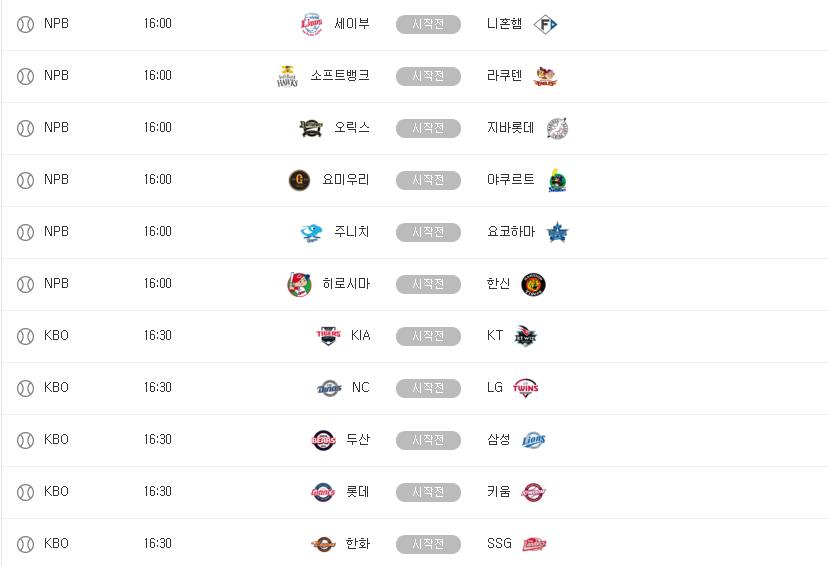The image size is (829, 566).
Task: Click the KIA Tigers team logo
Action: [x=328, y=336]
